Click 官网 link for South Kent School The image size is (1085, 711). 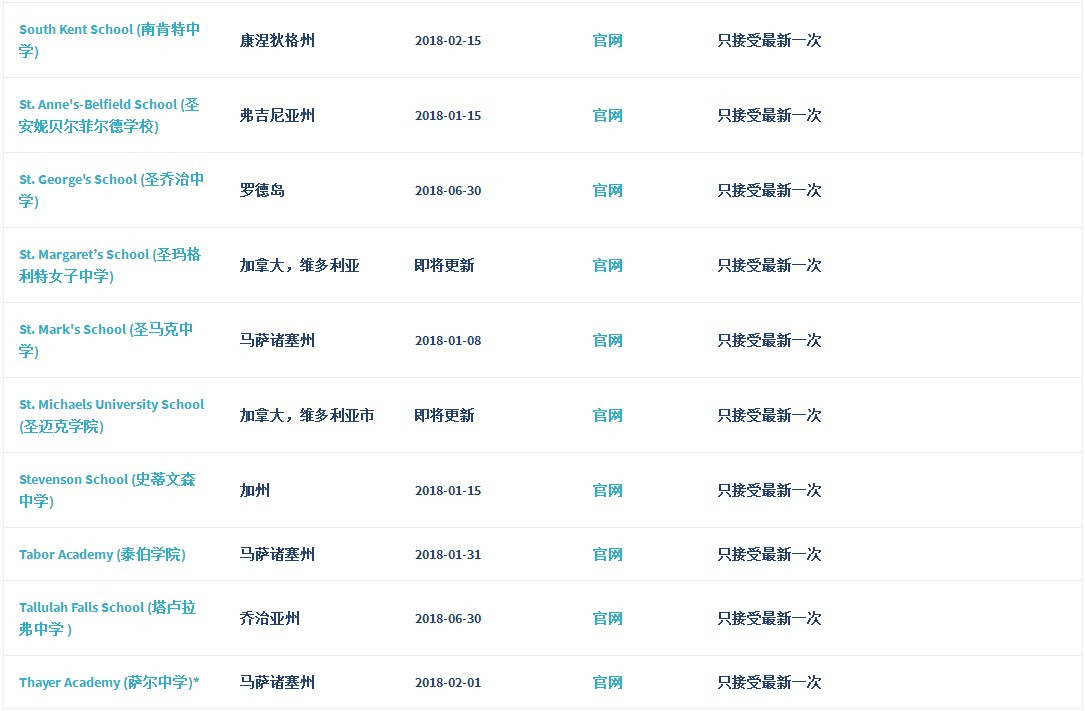(x=608, y=41)
